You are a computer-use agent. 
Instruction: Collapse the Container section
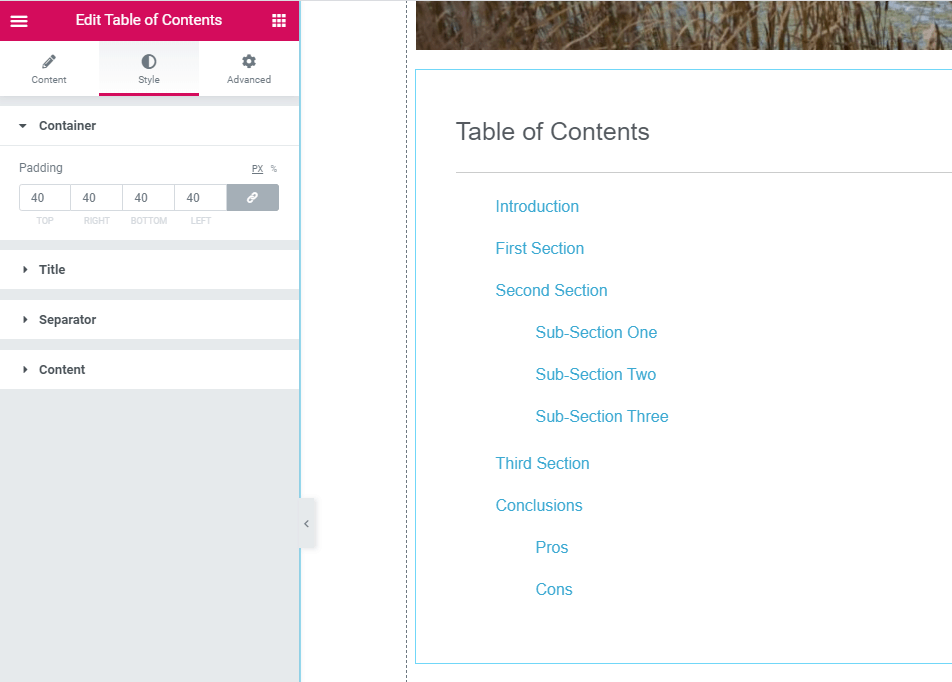click(x=67, y=126)
